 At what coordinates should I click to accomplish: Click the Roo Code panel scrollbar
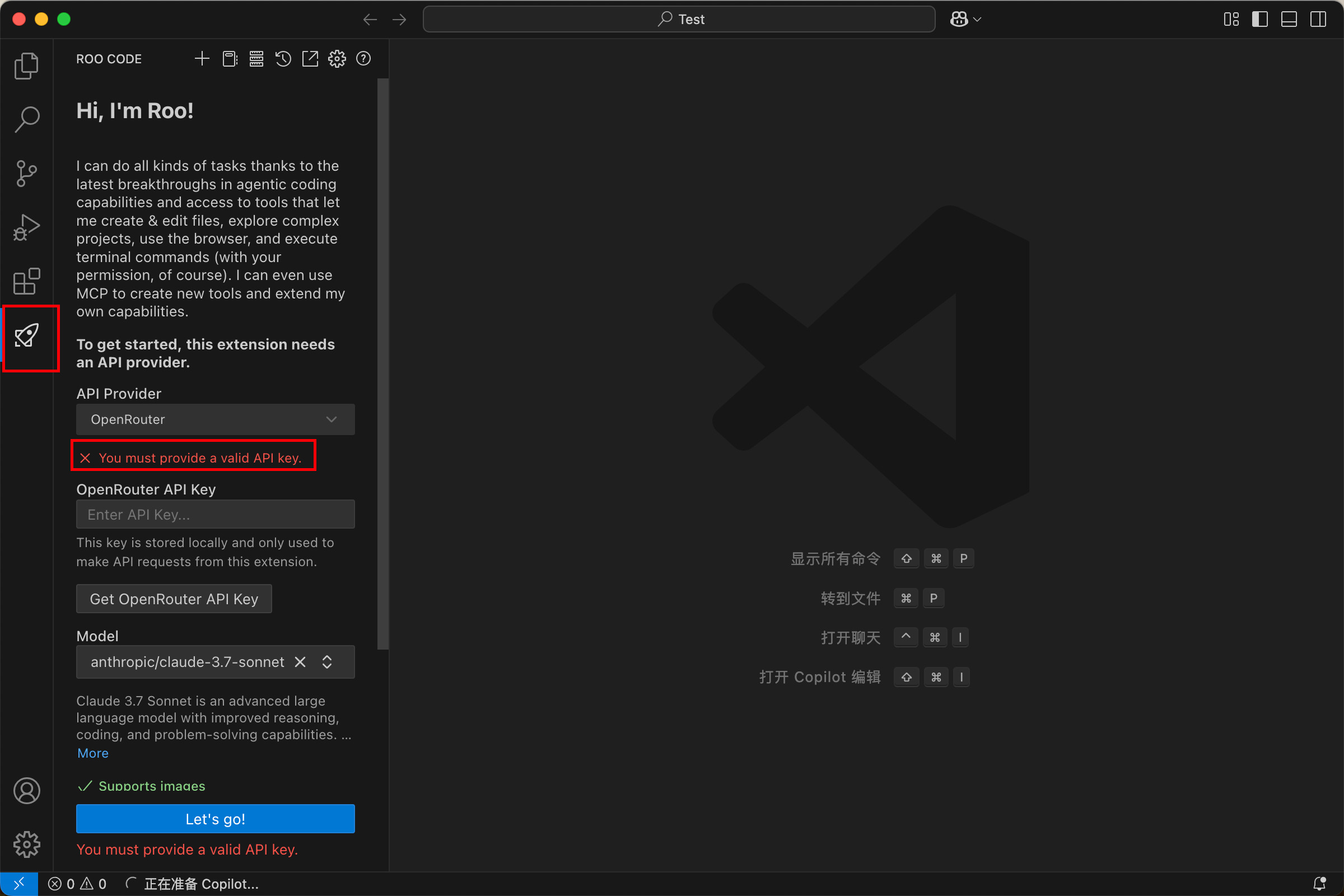click(383, 364)
